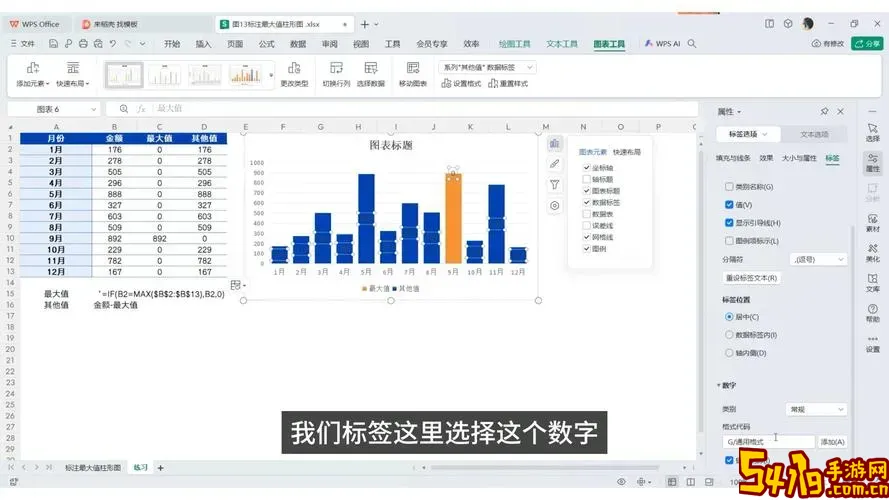The height and width of the screenshot is (500, 889).
Task: Enable 类别名称(G) checkbox in label options
Action: 729,187
